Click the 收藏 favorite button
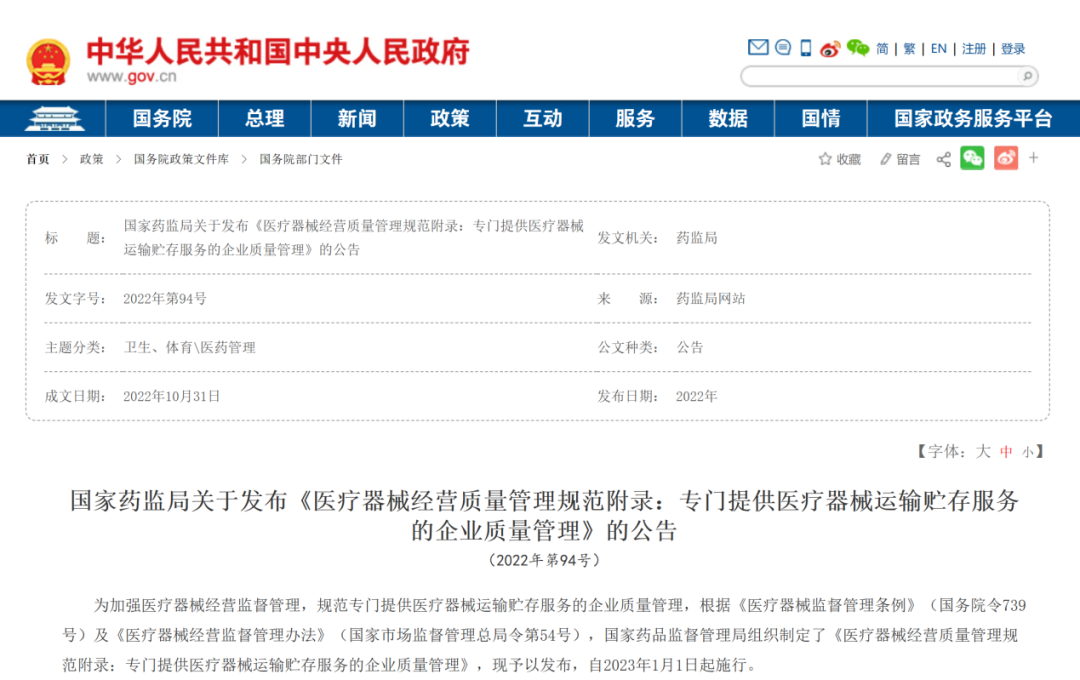Screen dimensions: 1080x680 pos(839,159)
